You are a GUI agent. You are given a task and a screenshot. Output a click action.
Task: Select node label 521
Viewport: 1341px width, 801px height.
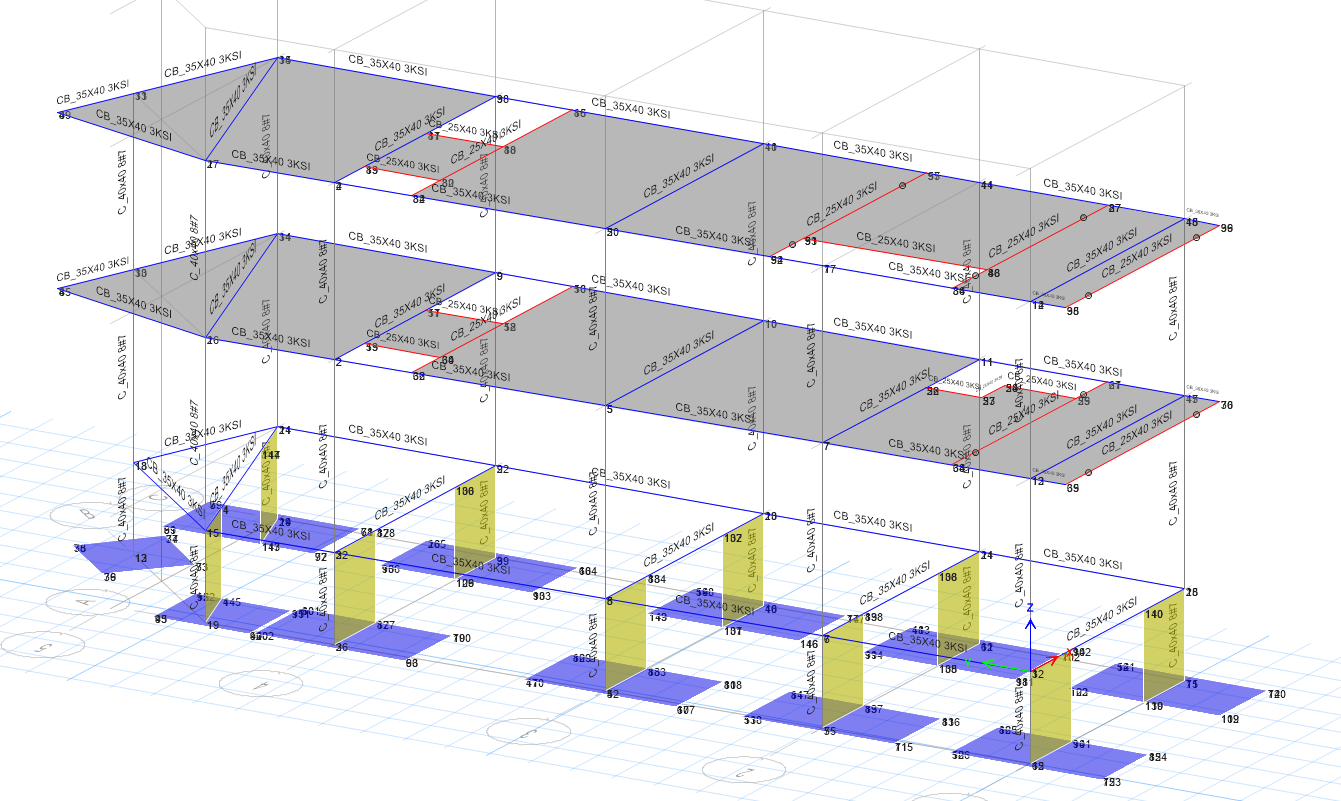pos(1126,667)
